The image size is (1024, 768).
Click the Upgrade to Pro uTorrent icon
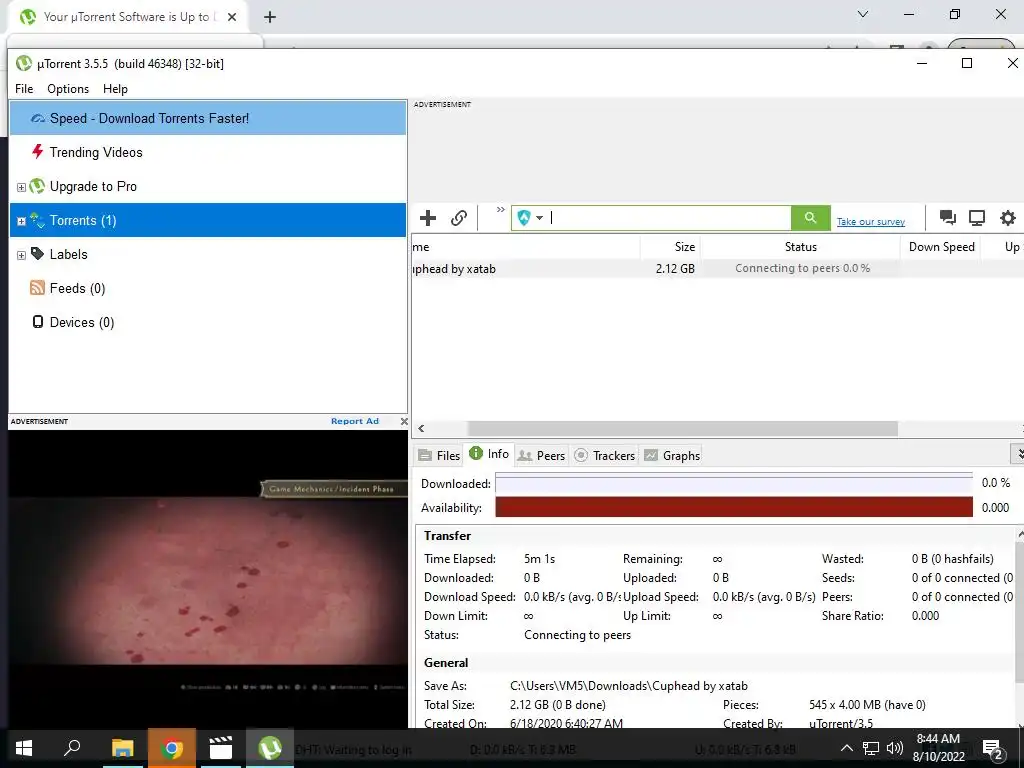[38, 186]
